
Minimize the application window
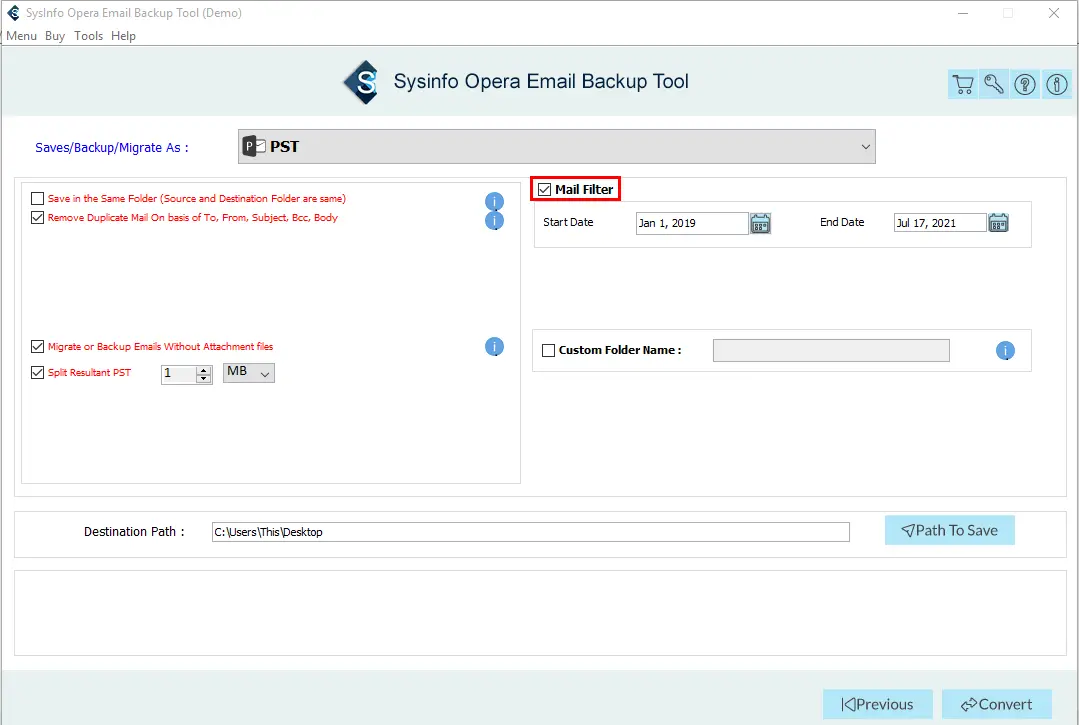(x=963, y=13)
